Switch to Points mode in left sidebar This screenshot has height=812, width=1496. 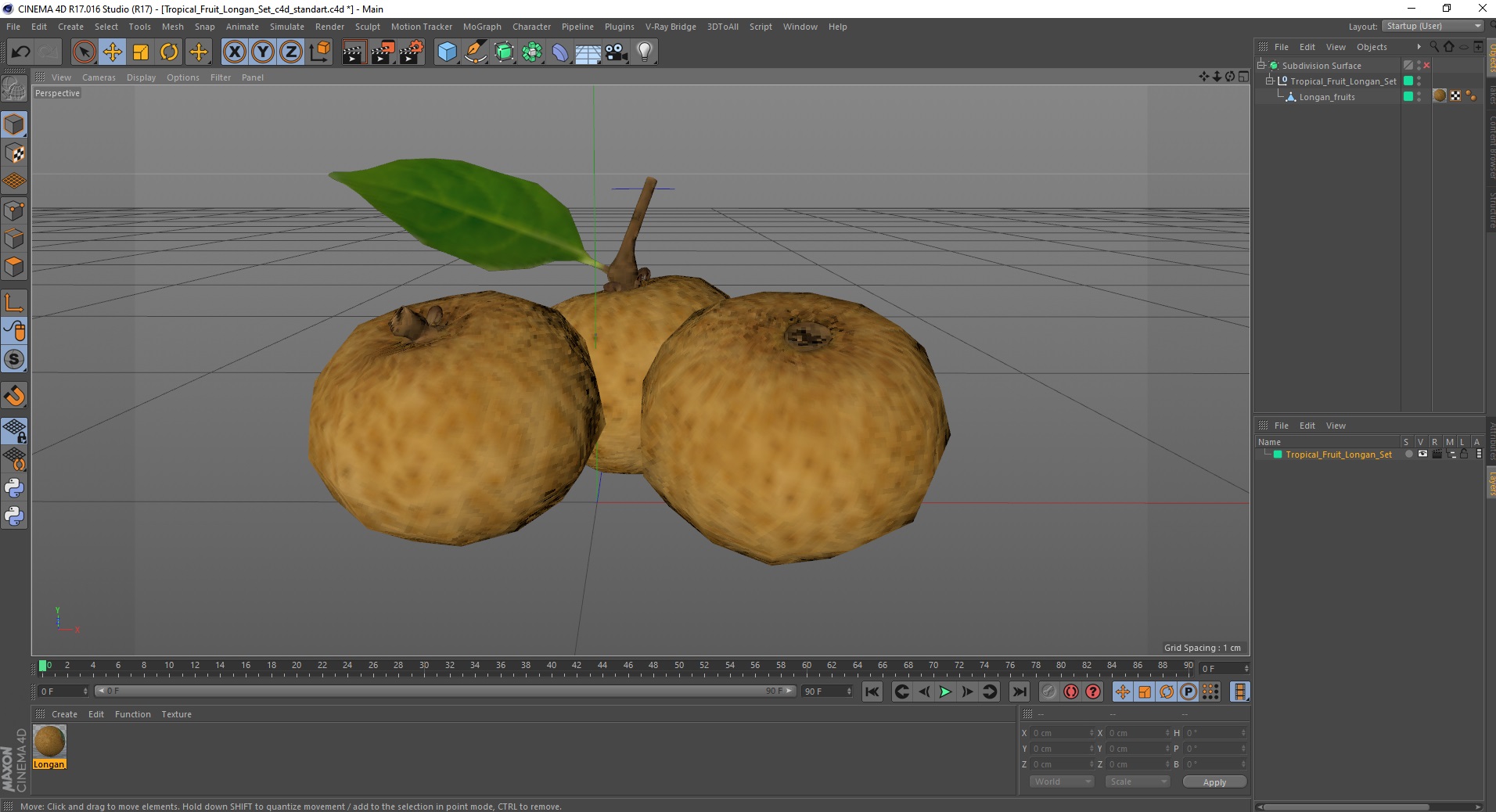14,210
